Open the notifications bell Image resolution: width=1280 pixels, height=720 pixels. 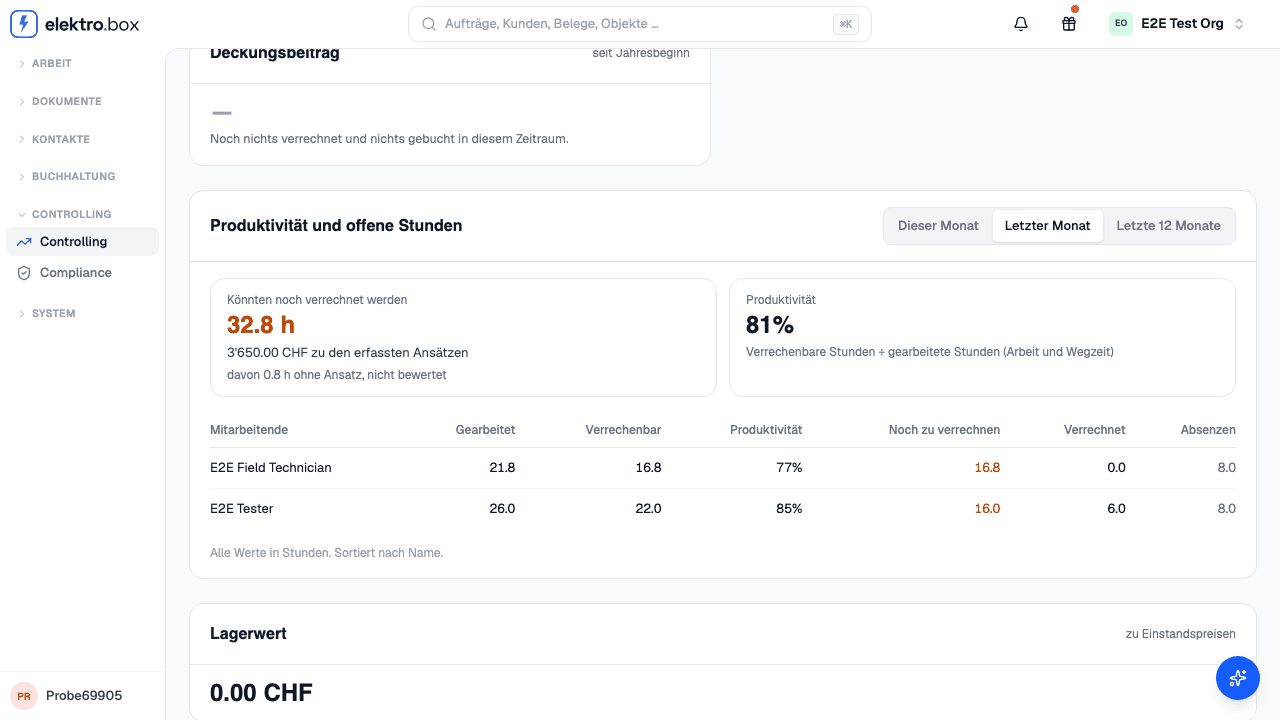pyautogui.click(x=1021, y=24)
